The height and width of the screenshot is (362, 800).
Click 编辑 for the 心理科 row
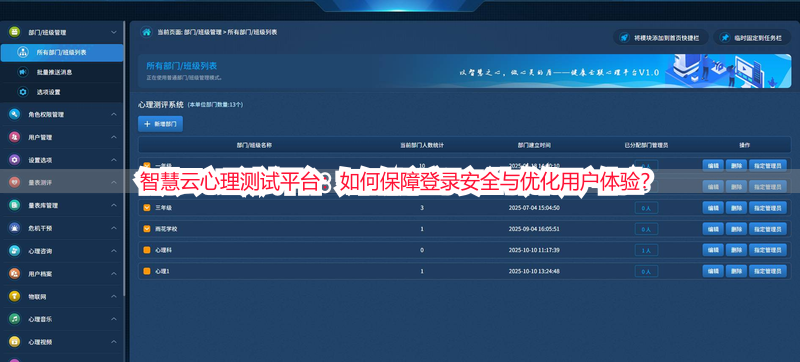[713, 250]
